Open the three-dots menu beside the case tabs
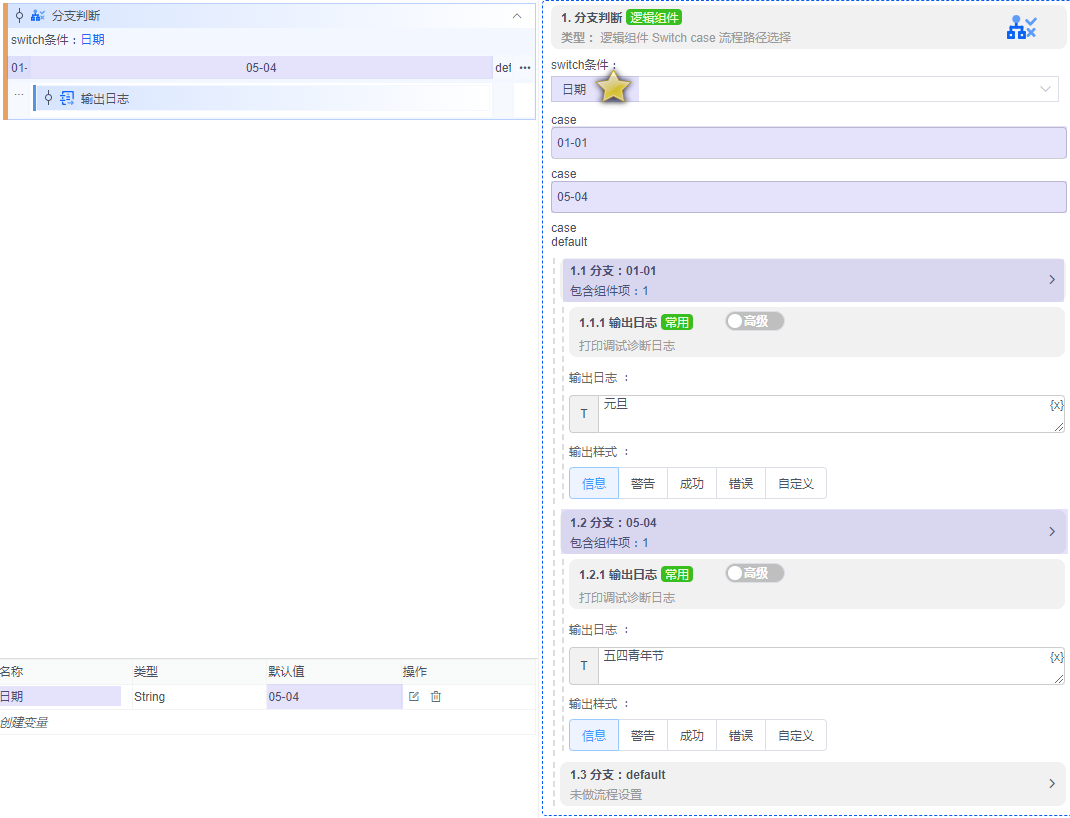 524,68
